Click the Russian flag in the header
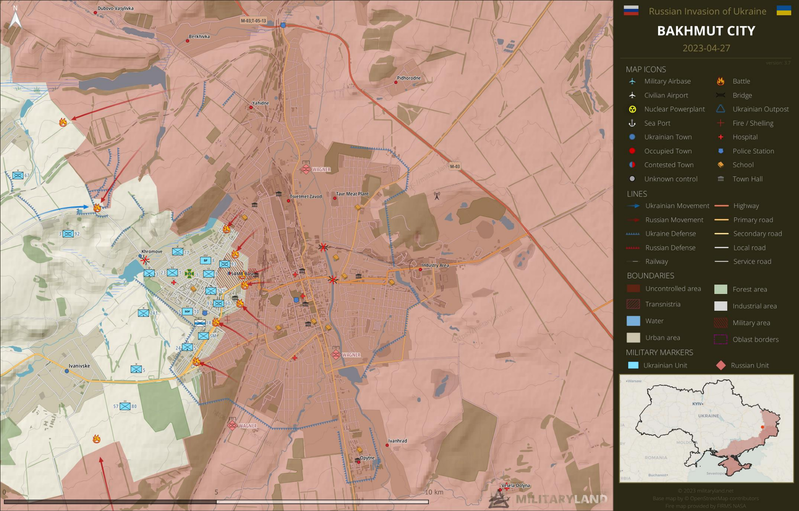This screenshot has width=799, height=511. pyautogui.click(x=631, y=11)
